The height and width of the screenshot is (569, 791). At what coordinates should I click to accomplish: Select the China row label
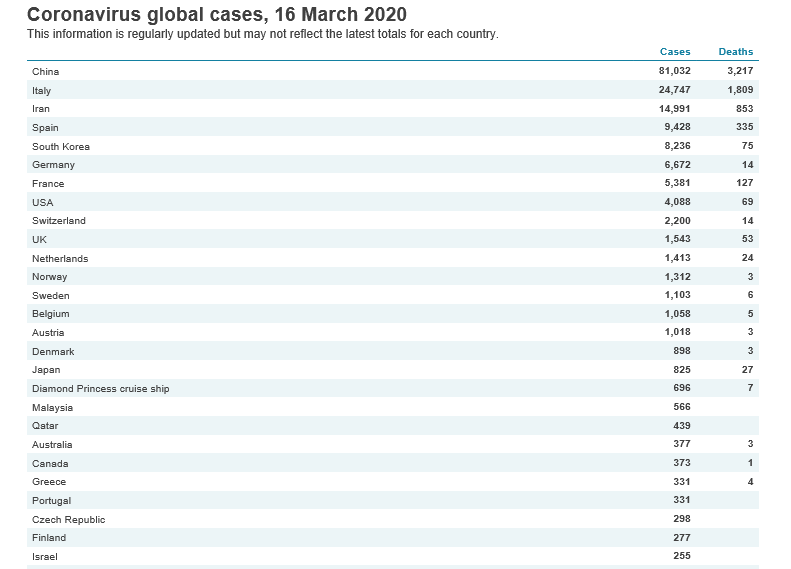(45, 72)
